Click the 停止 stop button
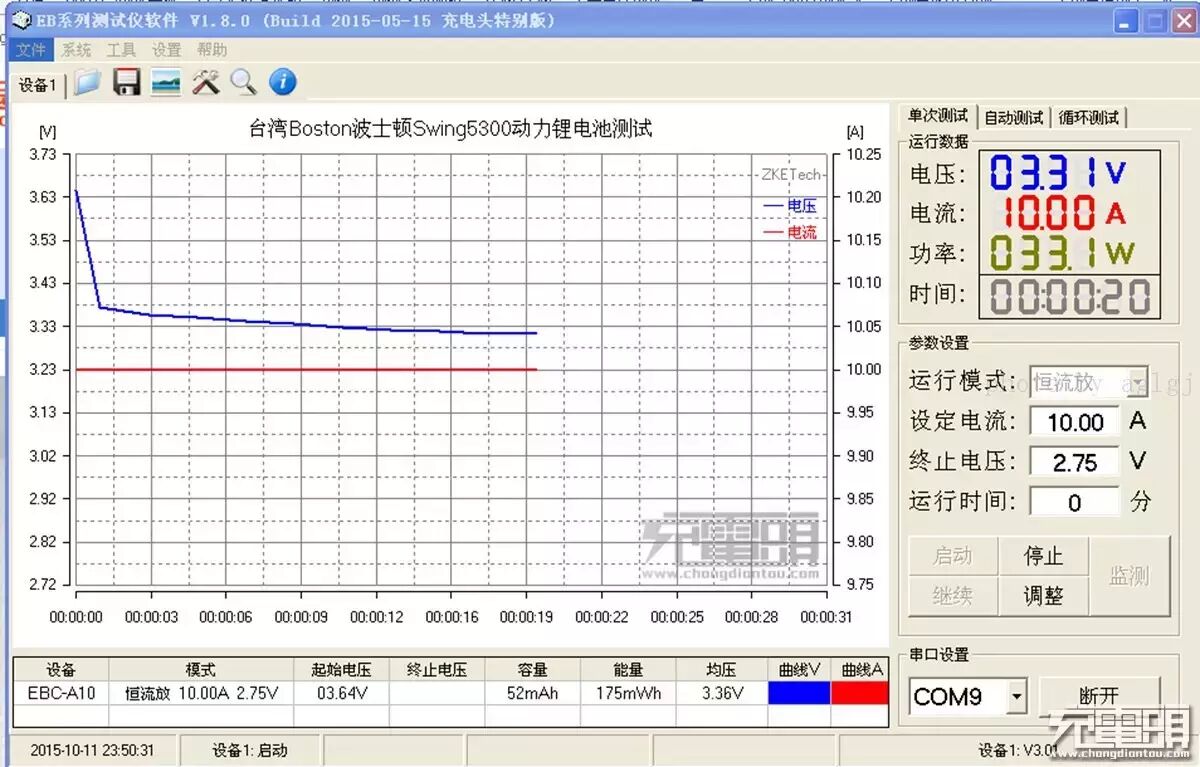 1043,555
